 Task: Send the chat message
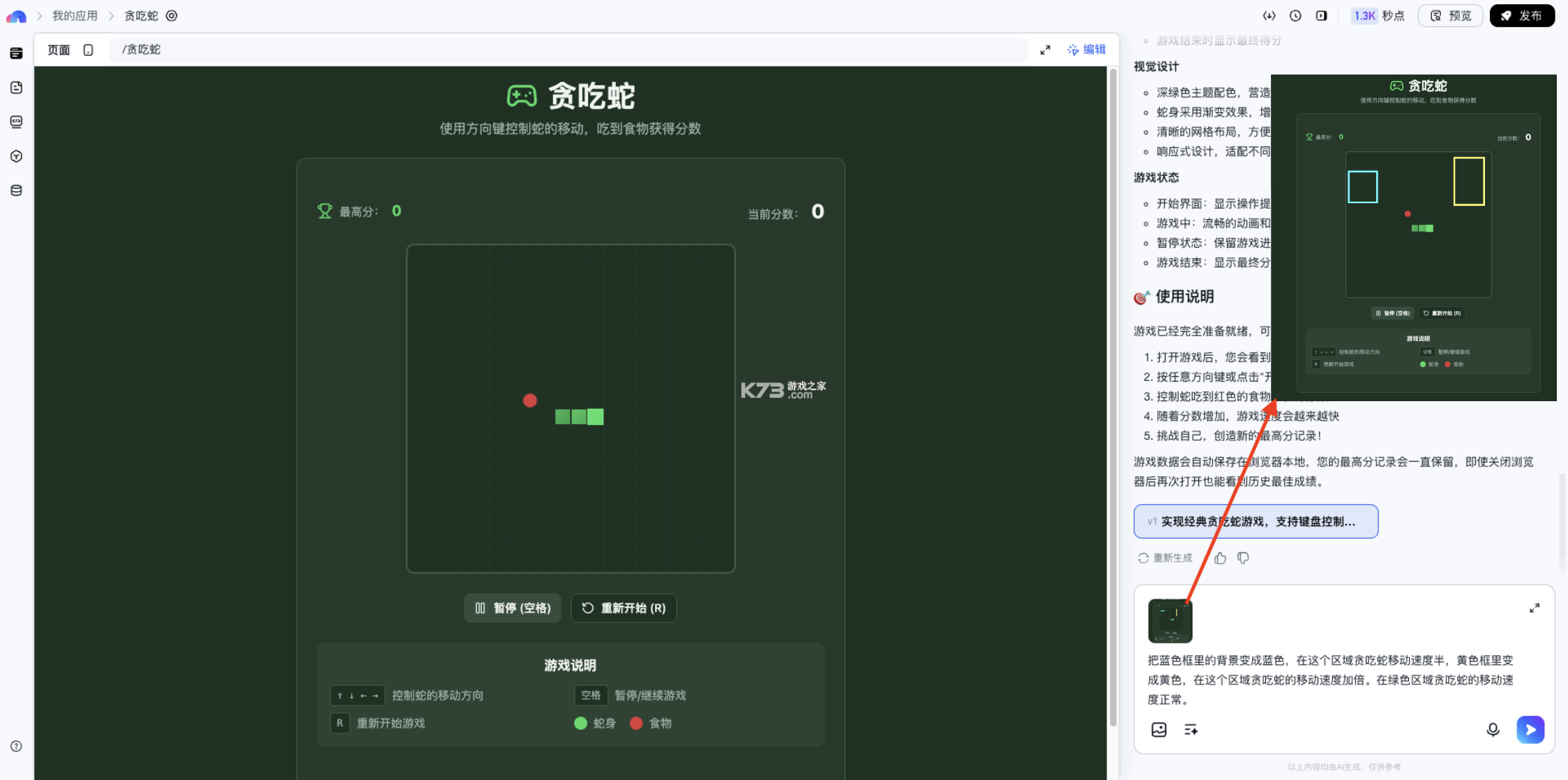coord(1530,729)
